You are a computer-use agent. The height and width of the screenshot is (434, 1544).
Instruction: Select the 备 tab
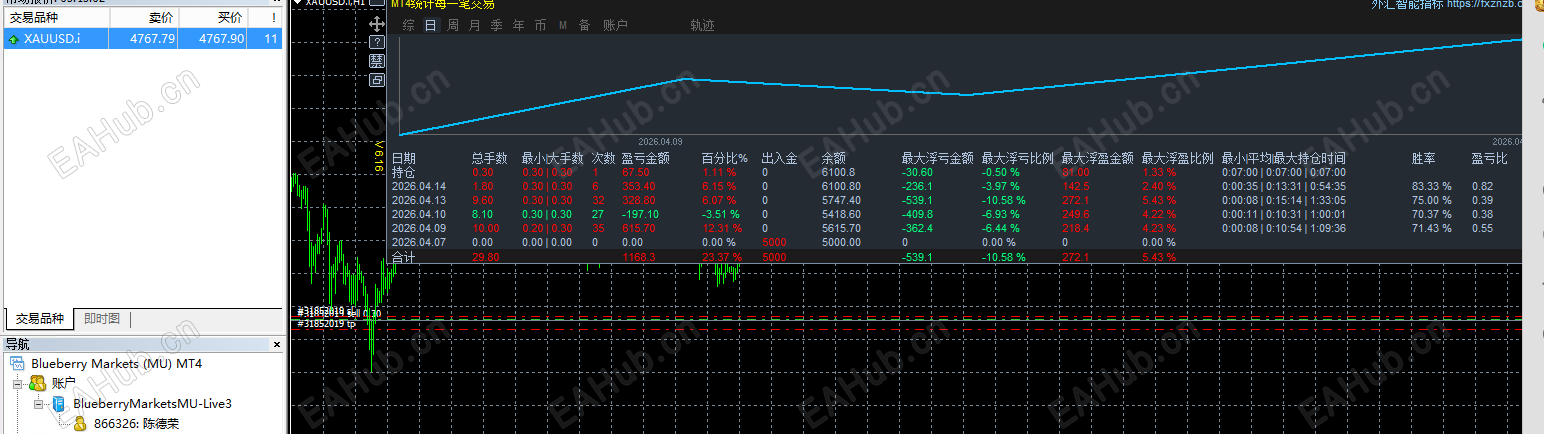(584, 25)
